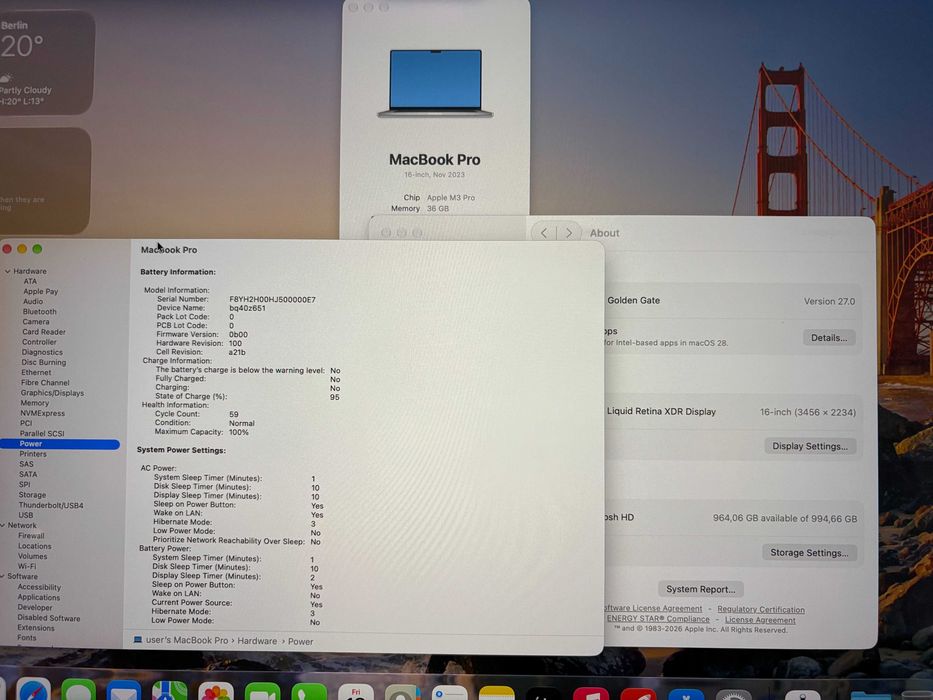Select Locations under Network
Screen dimensions: 933x700
[x=35, y=546]
